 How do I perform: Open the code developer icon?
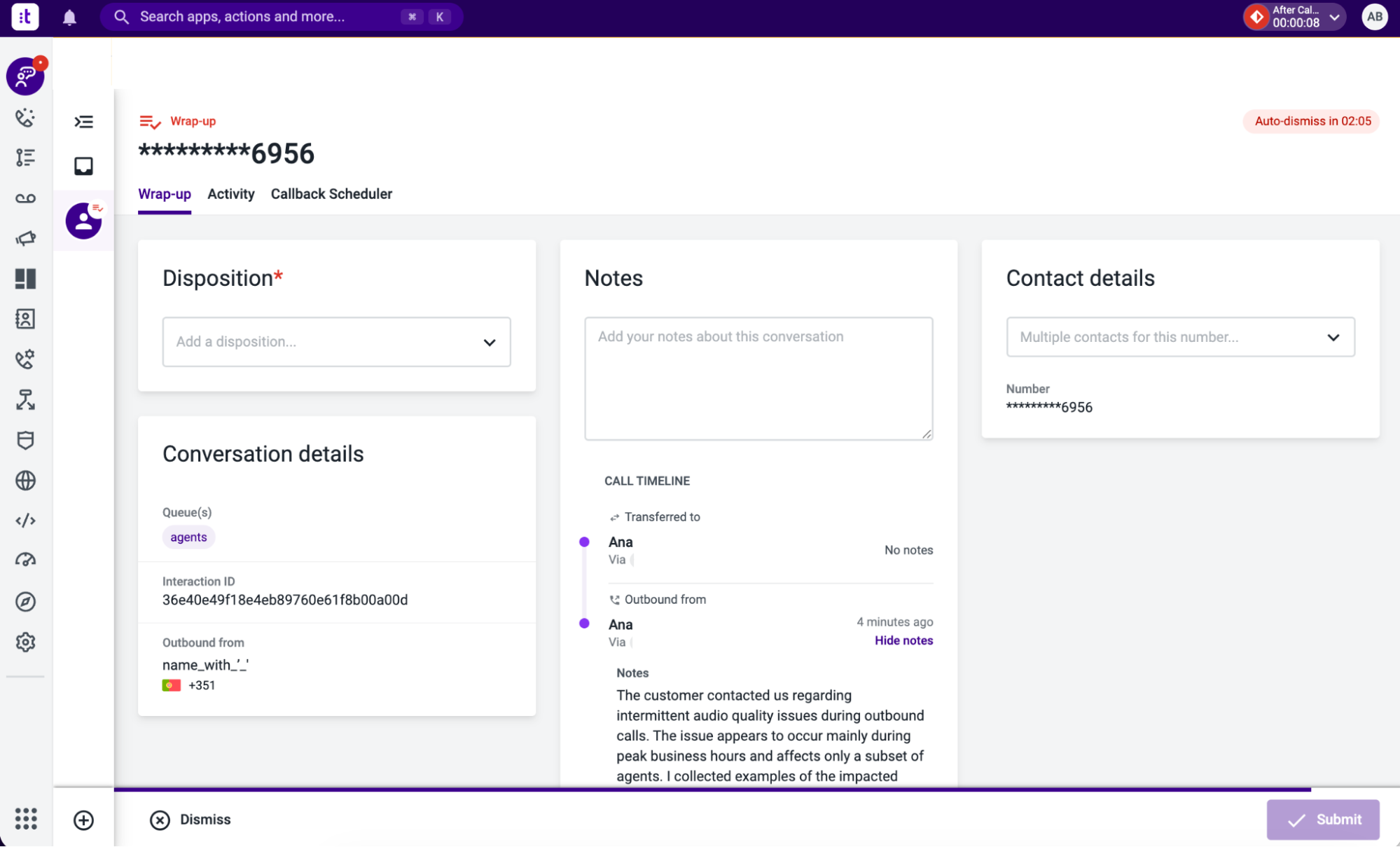(25, 521)
